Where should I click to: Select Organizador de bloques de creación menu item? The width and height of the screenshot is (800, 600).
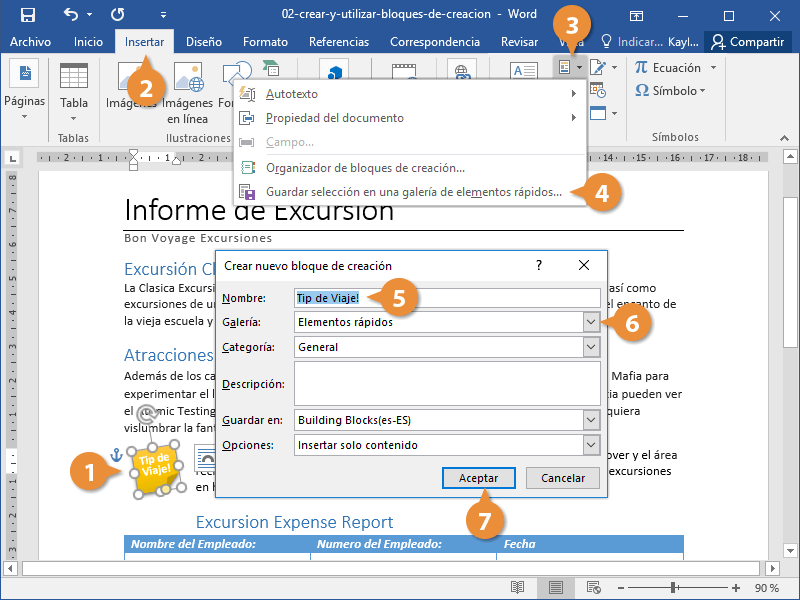[365, 168]
